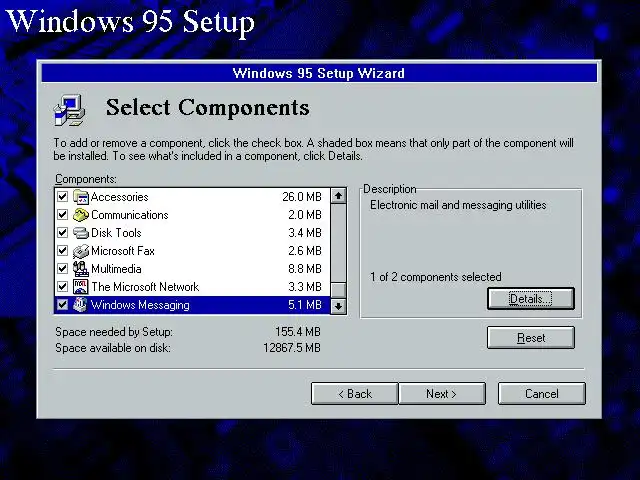Click the 26.0 MB size value
The image size is (640, 480).
pos(302,197)
